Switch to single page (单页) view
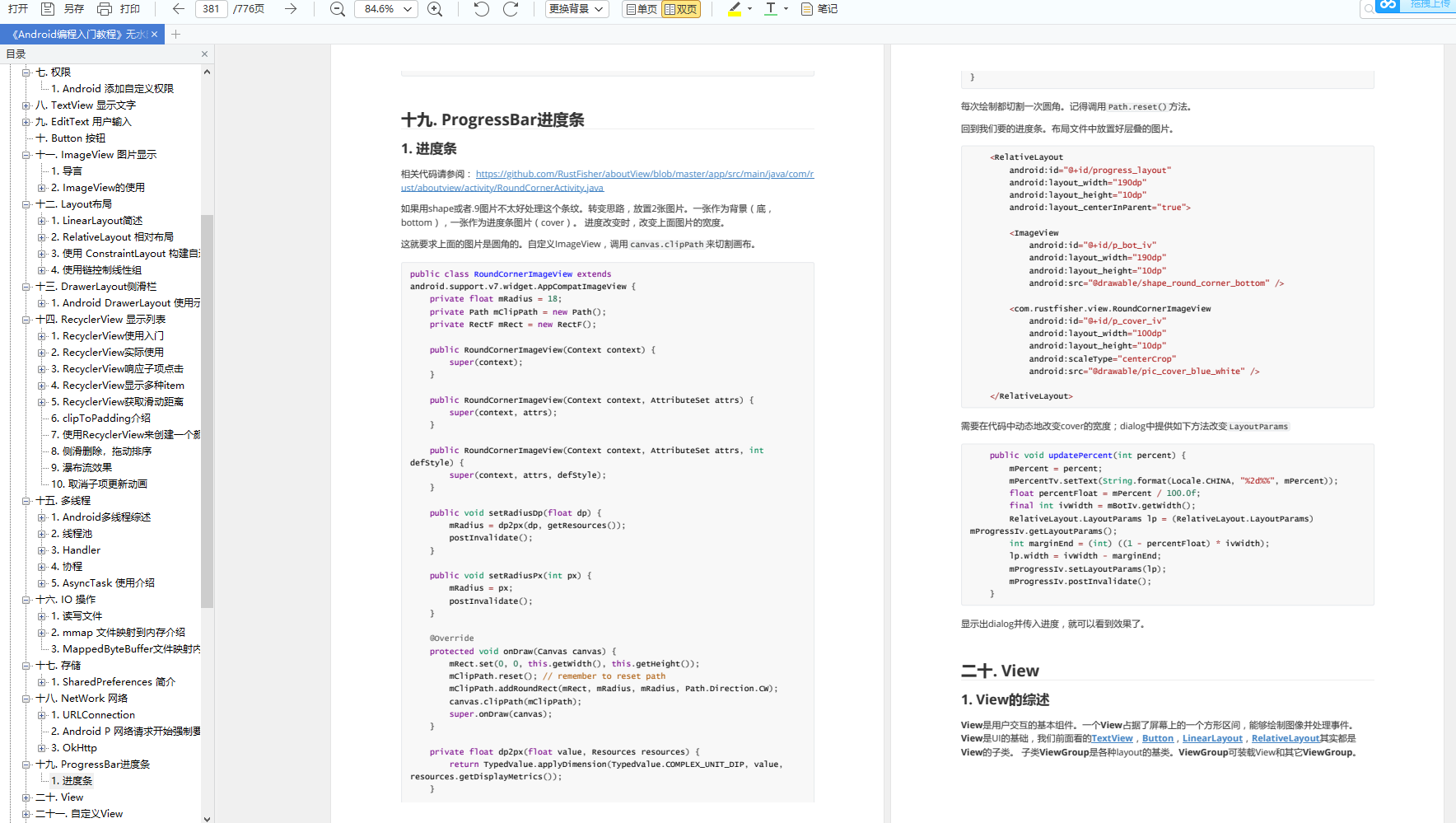 point(641,9)
